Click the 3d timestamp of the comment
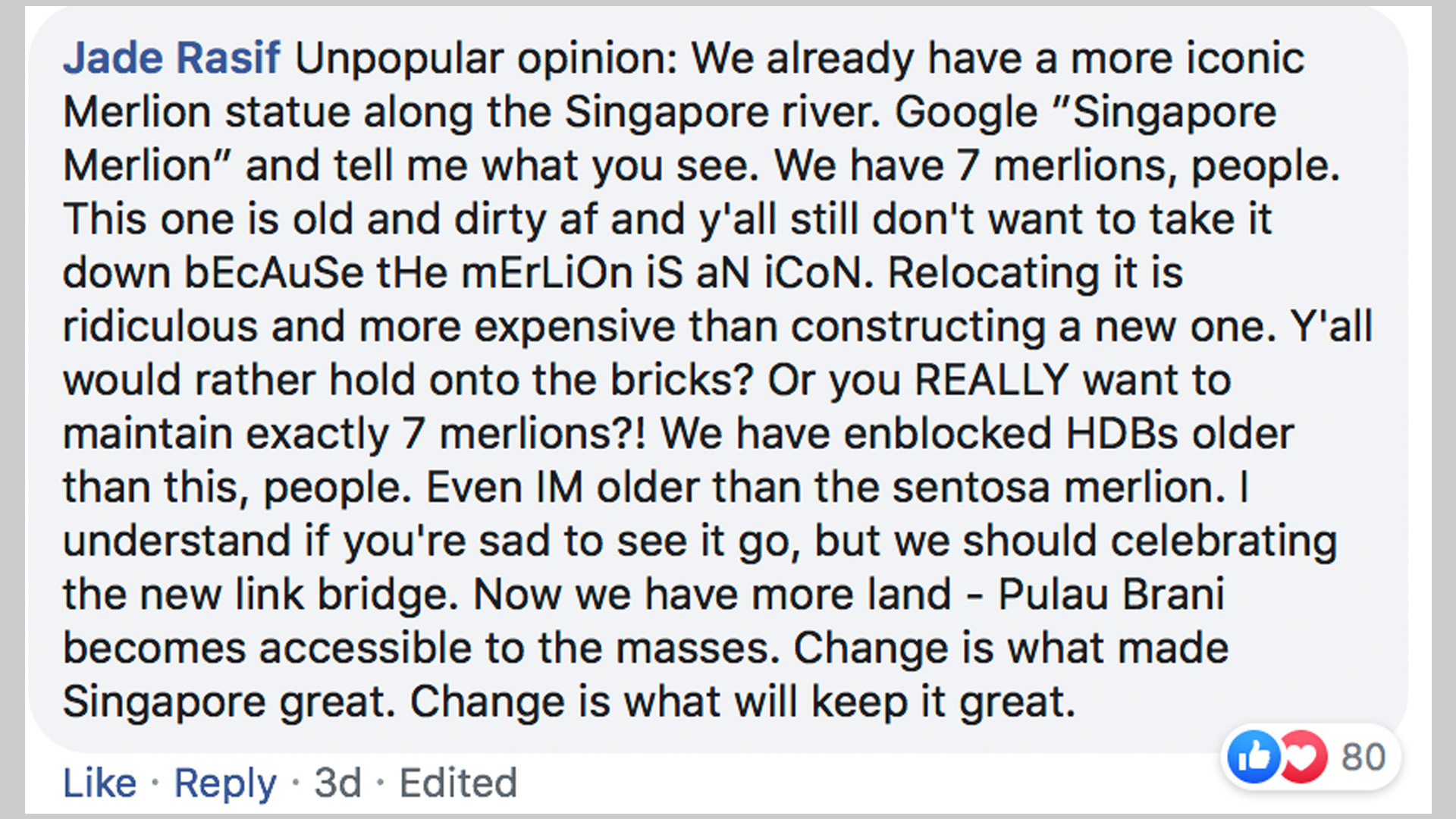This screenshot has height=819, width=1456. pos(337,783)
